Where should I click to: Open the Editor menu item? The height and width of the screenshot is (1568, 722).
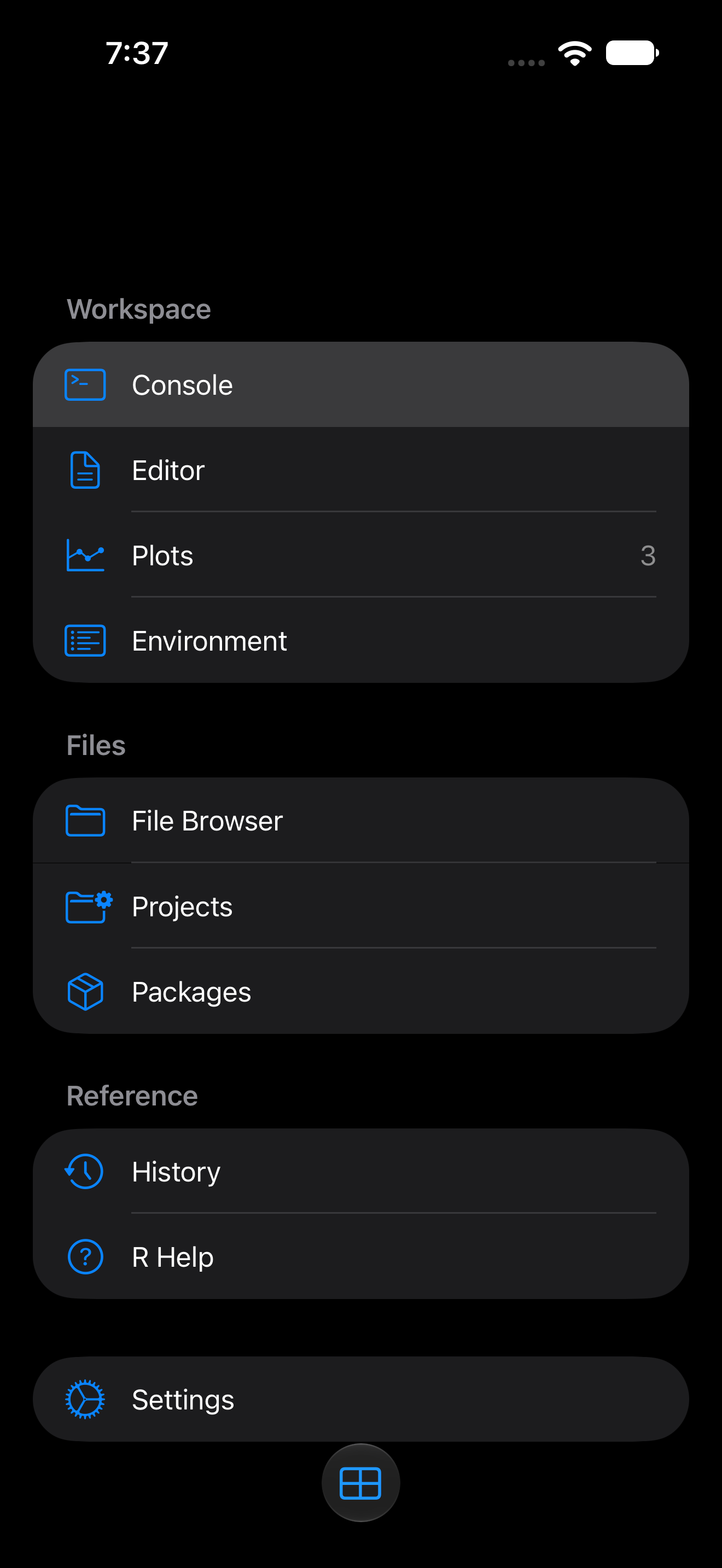point(361,470)
